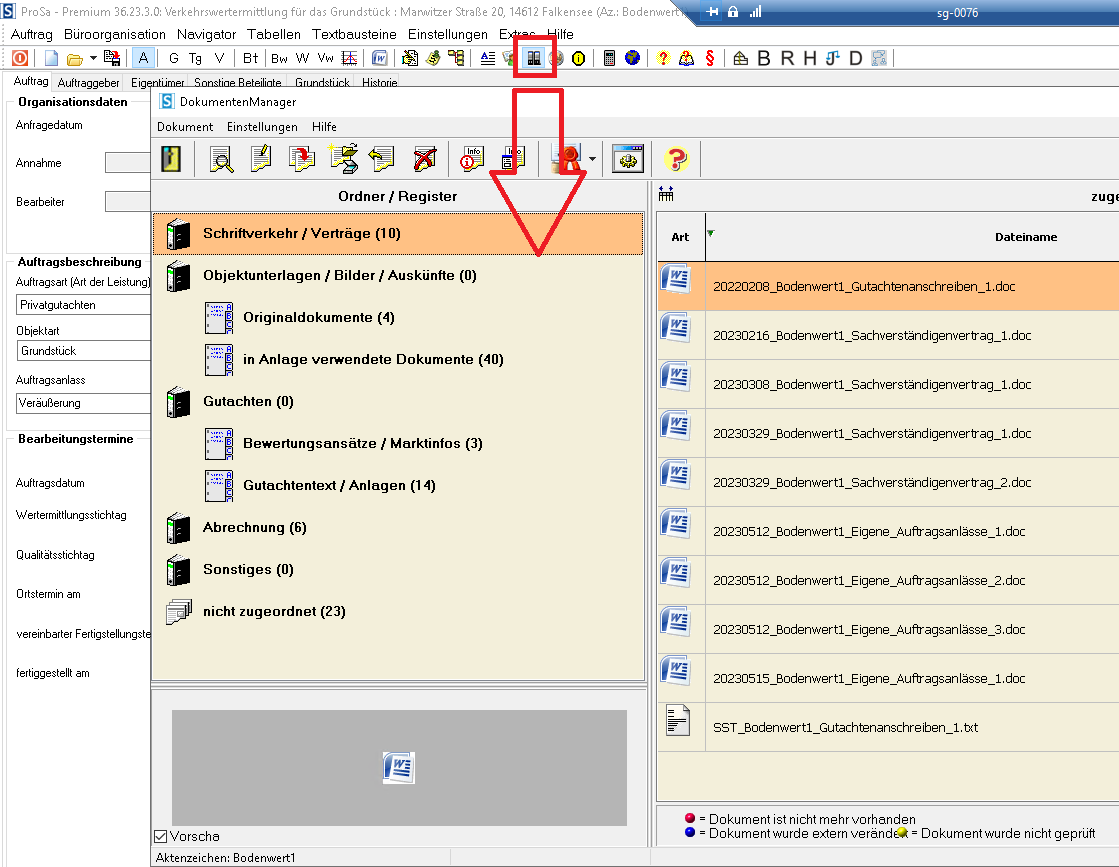Switch to the Auftraggeber tab
This screenshot has width=1119, height=867.
coord(88,83)
